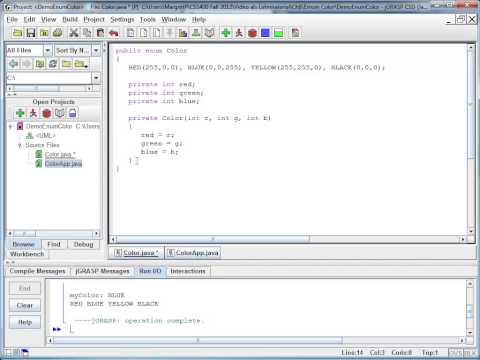The height and width of the screenshot is (360, 480).
Task: Switch to the Find tab
Action: point(54,244)
